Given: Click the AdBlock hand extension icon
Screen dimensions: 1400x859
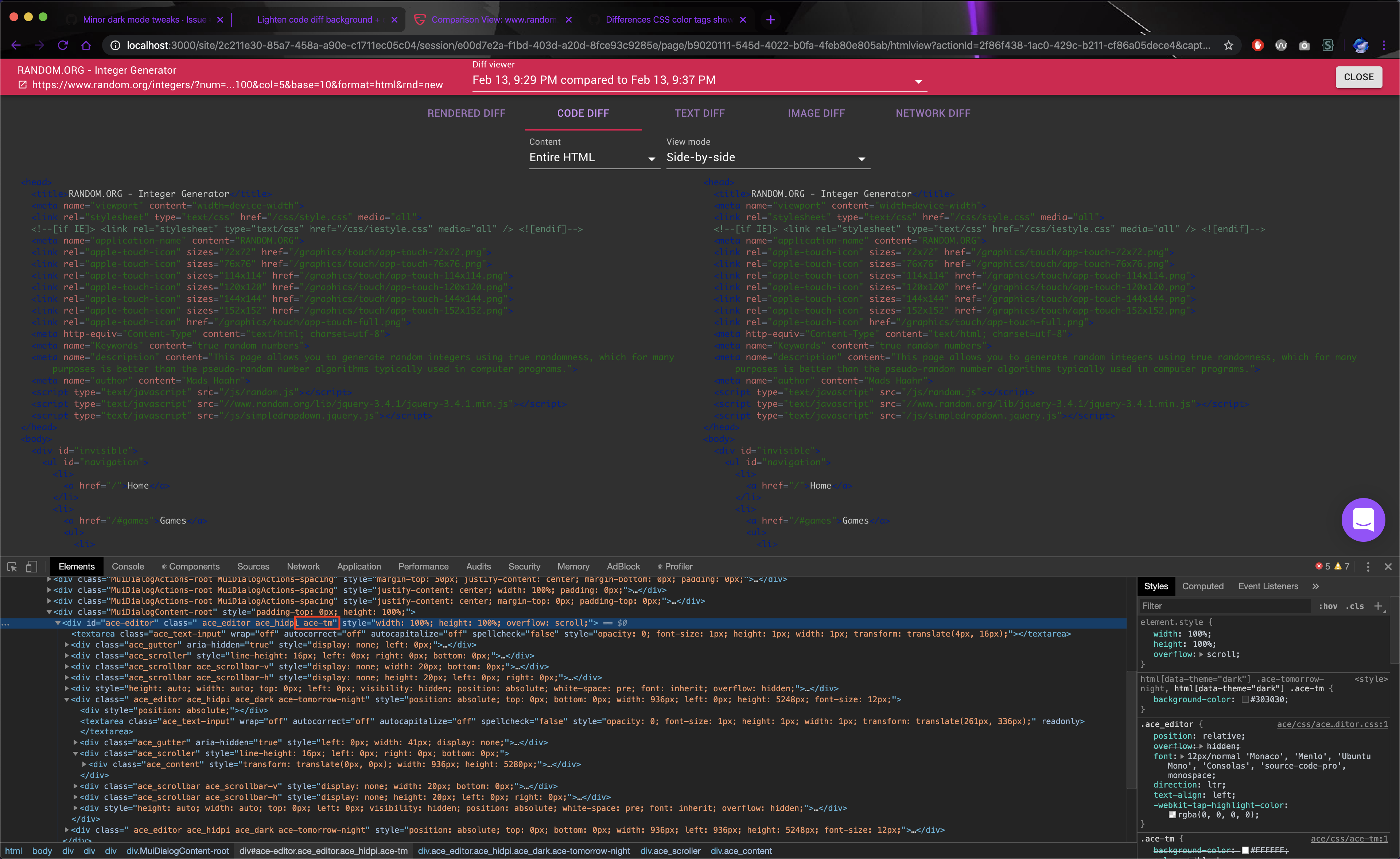Looking at the screenshot, I should coord(1257,46).
